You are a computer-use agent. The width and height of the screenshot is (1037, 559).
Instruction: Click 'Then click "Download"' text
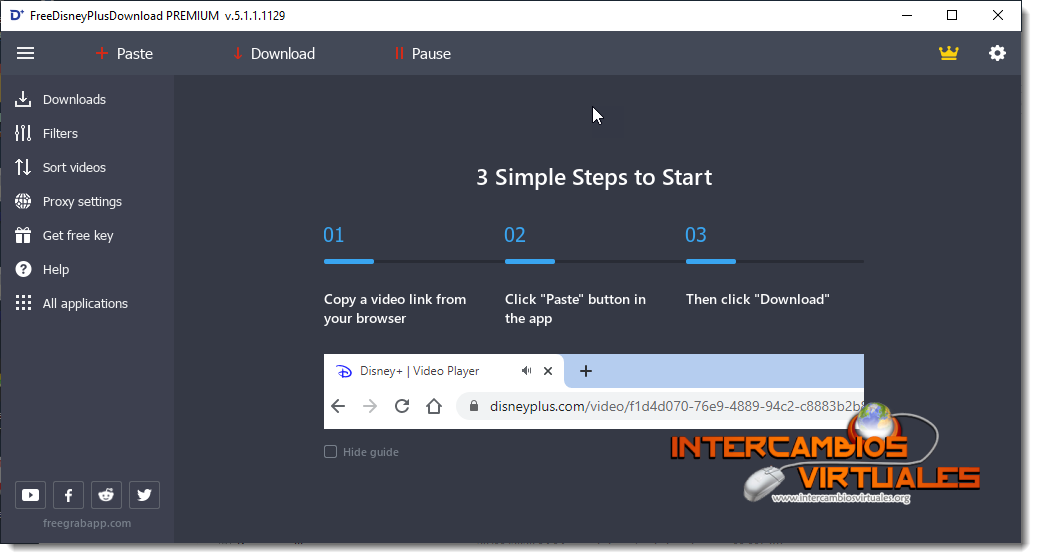tap(757, 300)
